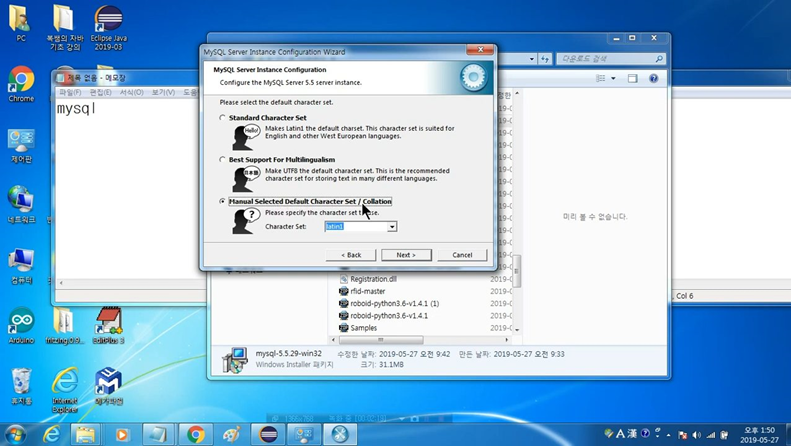Screen dimensions: 791x446
Task: Click the Notepad text area containing mysql
Action: pyautogui.click(x=128, y=188)
